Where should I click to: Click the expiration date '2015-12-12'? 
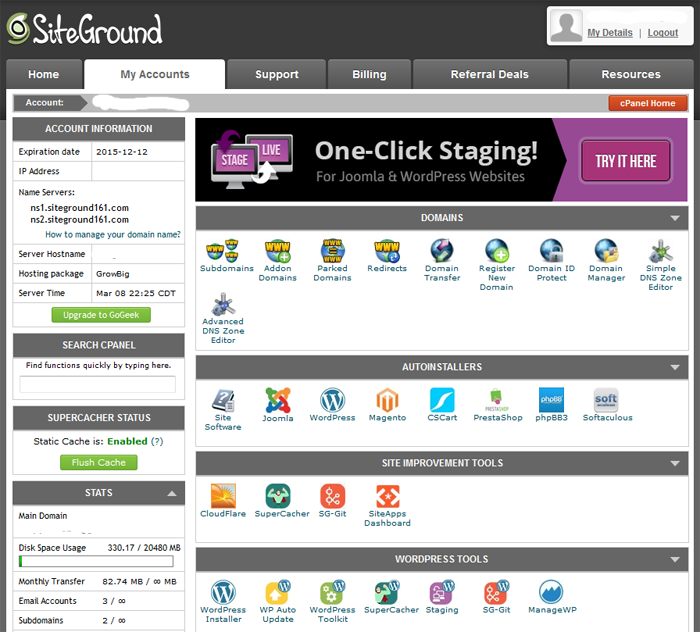[122, 152]
